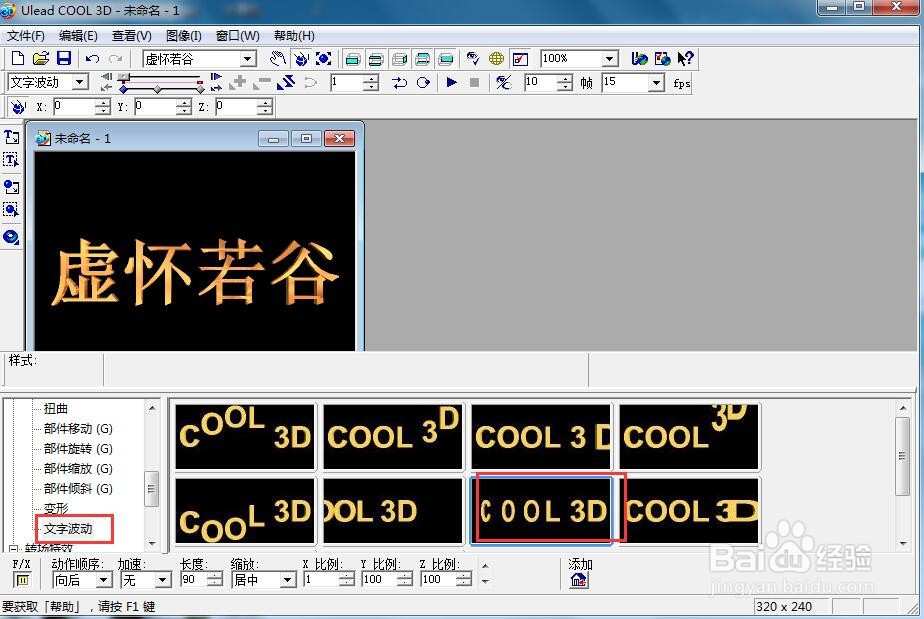This screenshot has height=619, width=924.
Task: Toggle the F/X effect enable button
Action: (x=22, y=580)
